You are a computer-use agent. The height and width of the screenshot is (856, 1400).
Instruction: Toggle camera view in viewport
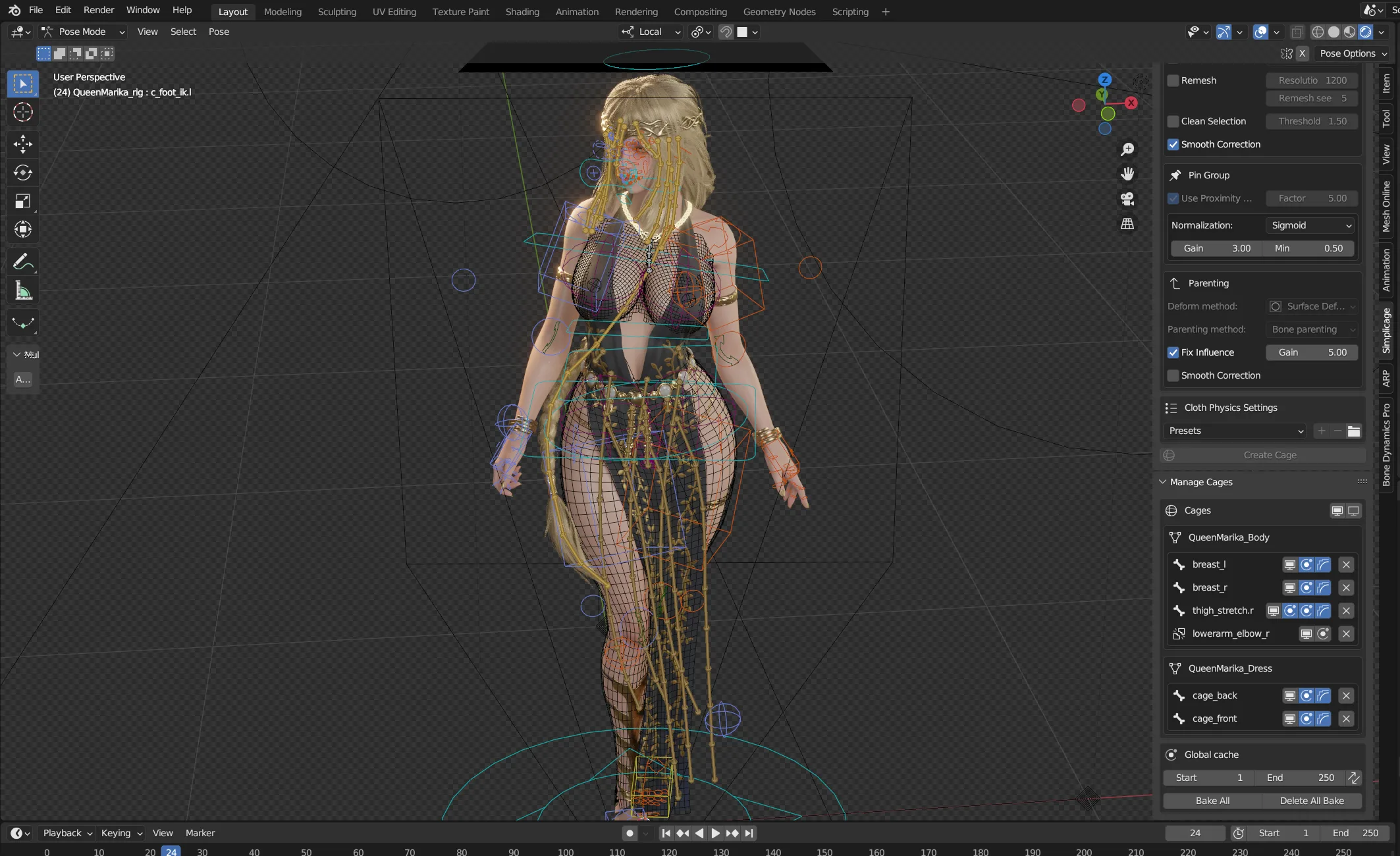[x=1127, y=199]
